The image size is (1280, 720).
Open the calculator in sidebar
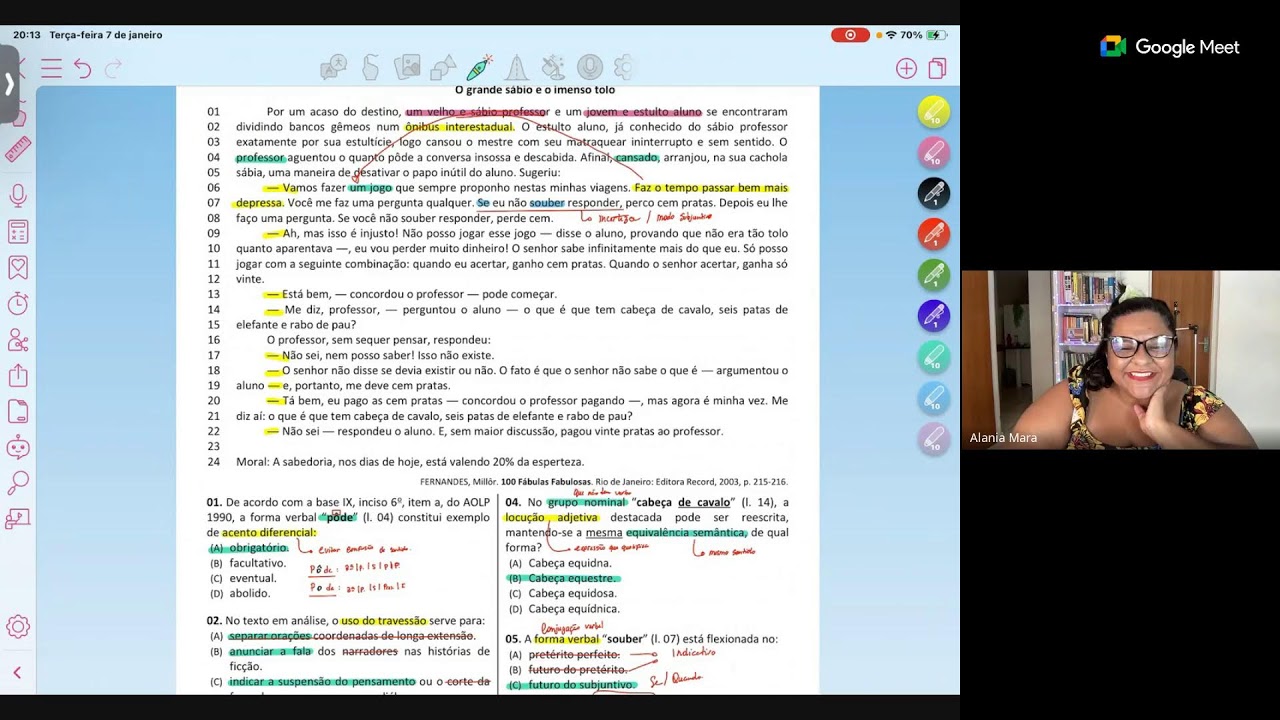18,232
